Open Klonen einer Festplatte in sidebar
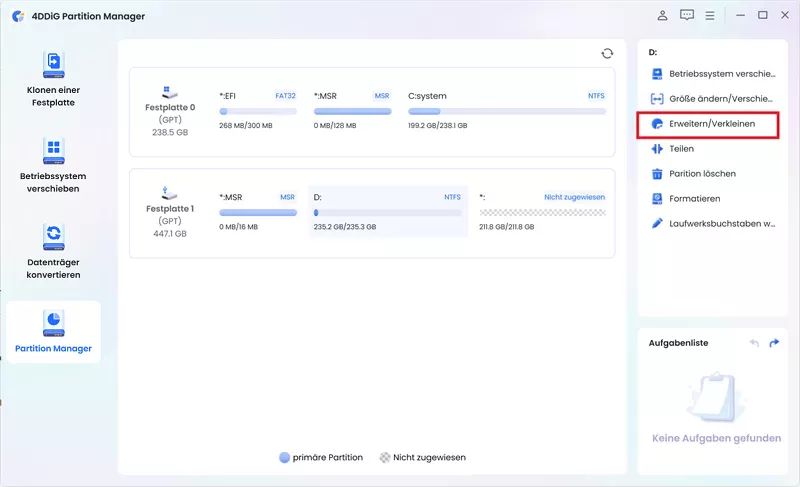 click(x=54, y=79)
